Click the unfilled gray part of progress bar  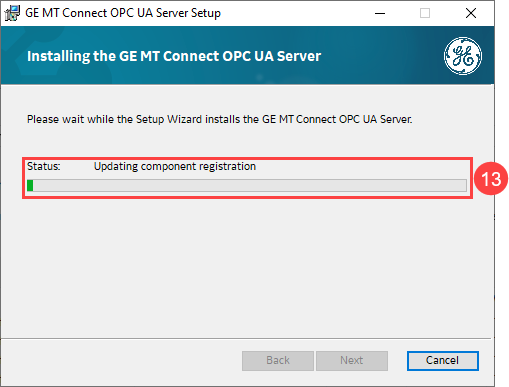pyautogui.click(x=249, y=185)
